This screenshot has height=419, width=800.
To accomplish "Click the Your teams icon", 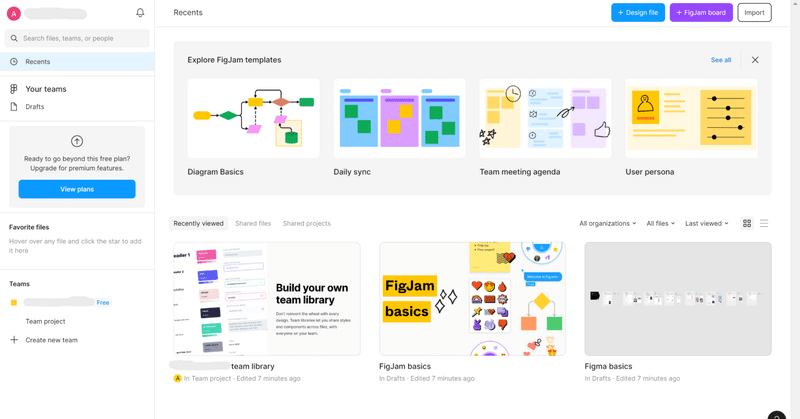I will 14,89.
